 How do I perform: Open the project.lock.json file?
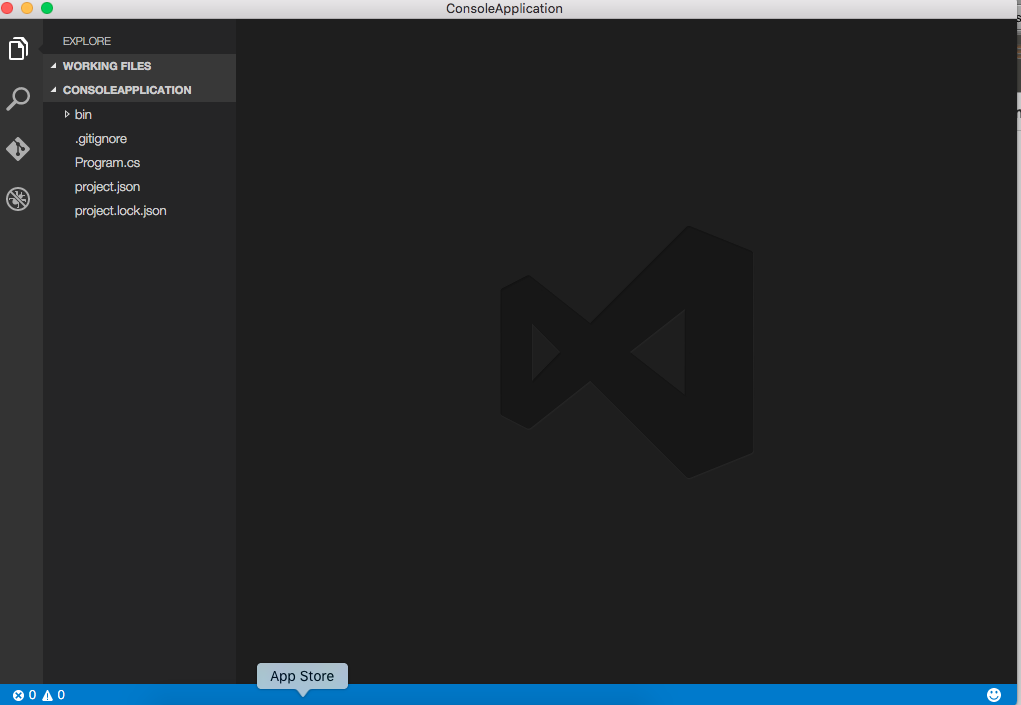(x=120, y=211)
